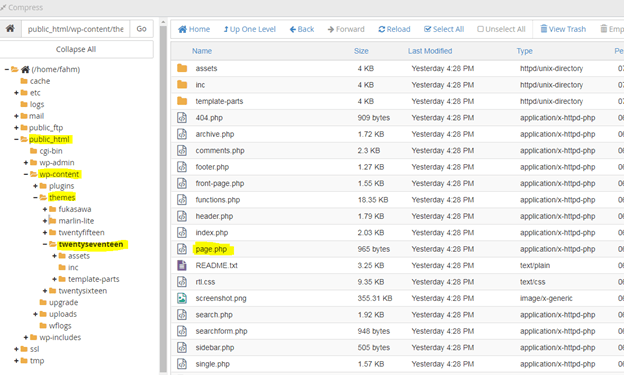
Task: Select the searchform.php file name
Action: pyautogui.click(x=221, y=331)
